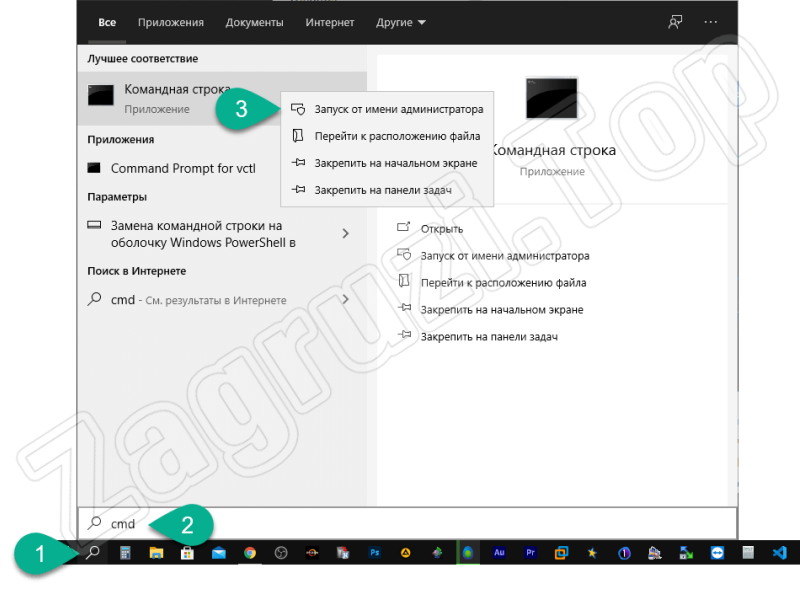This screenshot has width=800, height=589.
Task: Switch to the Документы tab
Action: (254, 22)
